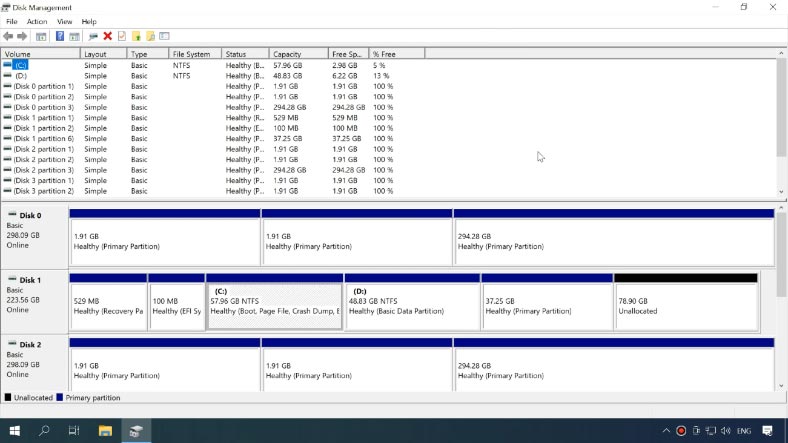The image size is (788, 443).
Task: Click the checkmark properties sheet icon
Action: pos(122,36)
